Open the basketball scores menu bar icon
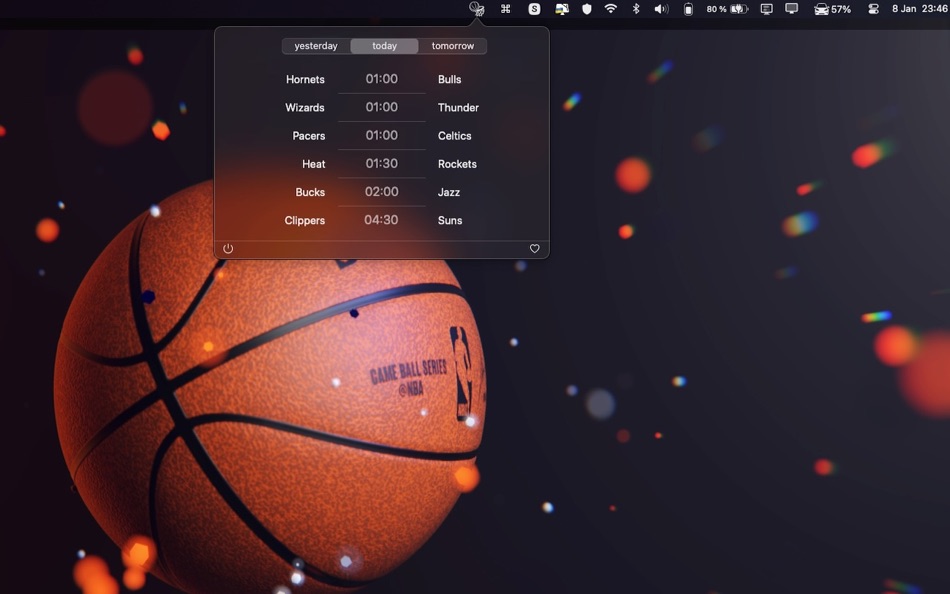The height and width of the screenshot is (594, 950). tap(476, 8)
